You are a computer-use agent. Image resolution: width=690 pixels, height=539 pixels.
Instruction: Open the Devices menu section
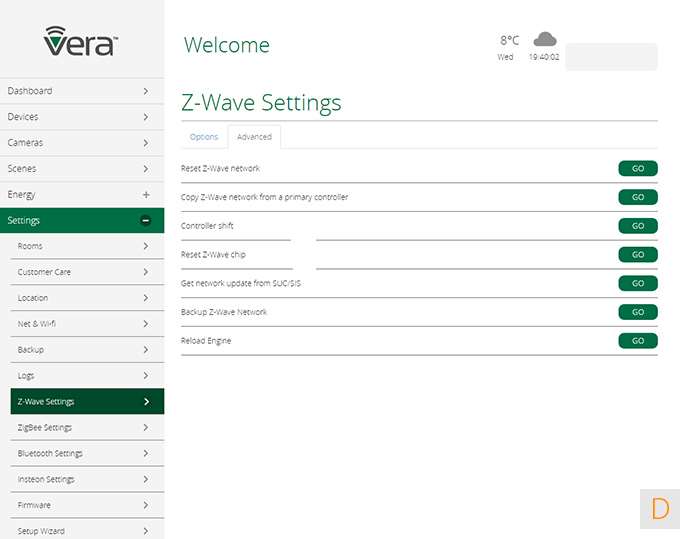[80, 117]
